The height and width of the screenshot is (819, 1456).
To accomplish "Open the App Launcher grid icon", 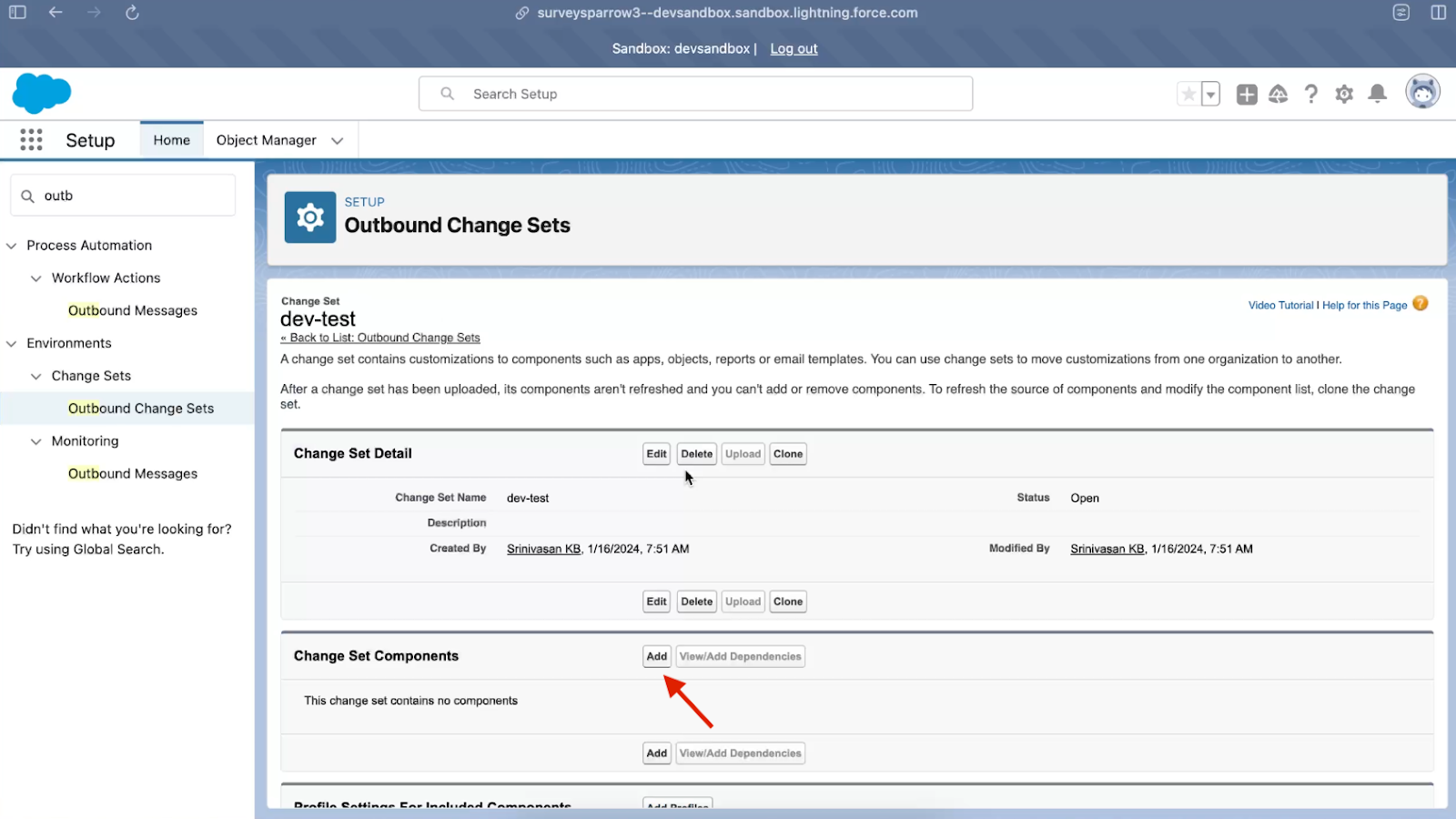I will 31,139.
